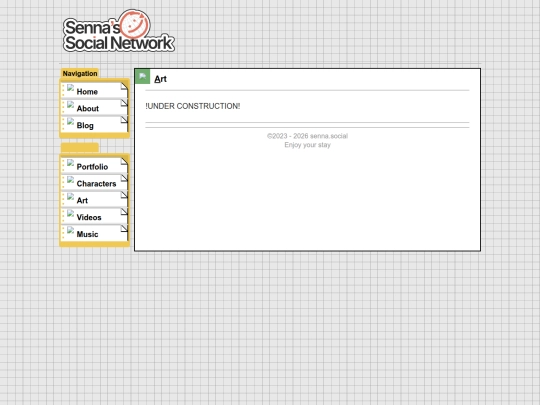Open the About navigation link
This screenshot has height=405, width=540.
tap(94, 108)
